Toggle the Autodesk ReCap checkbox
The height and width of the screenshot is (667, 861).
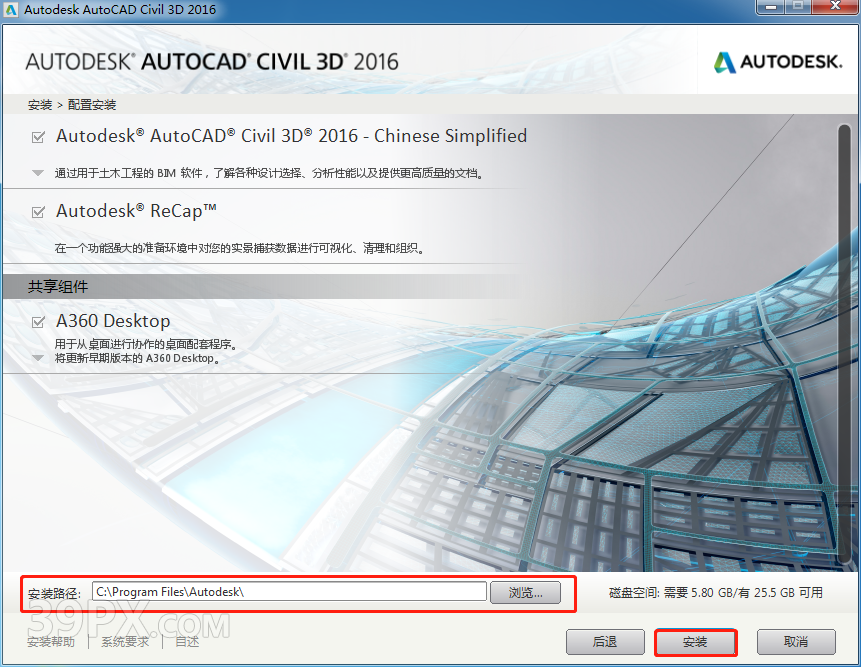tap(38, 211)
